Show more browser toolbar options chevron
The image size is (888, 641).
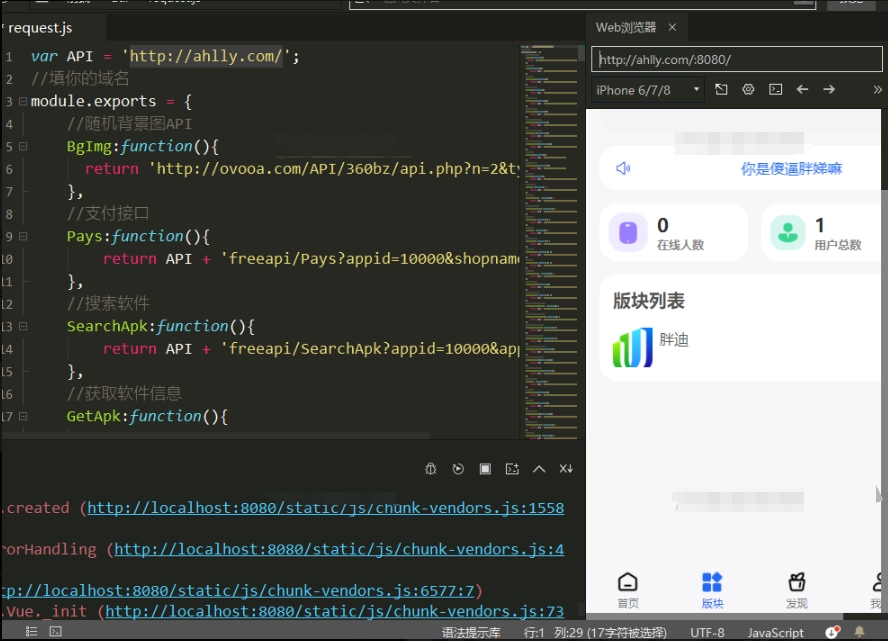pos(877,89)
